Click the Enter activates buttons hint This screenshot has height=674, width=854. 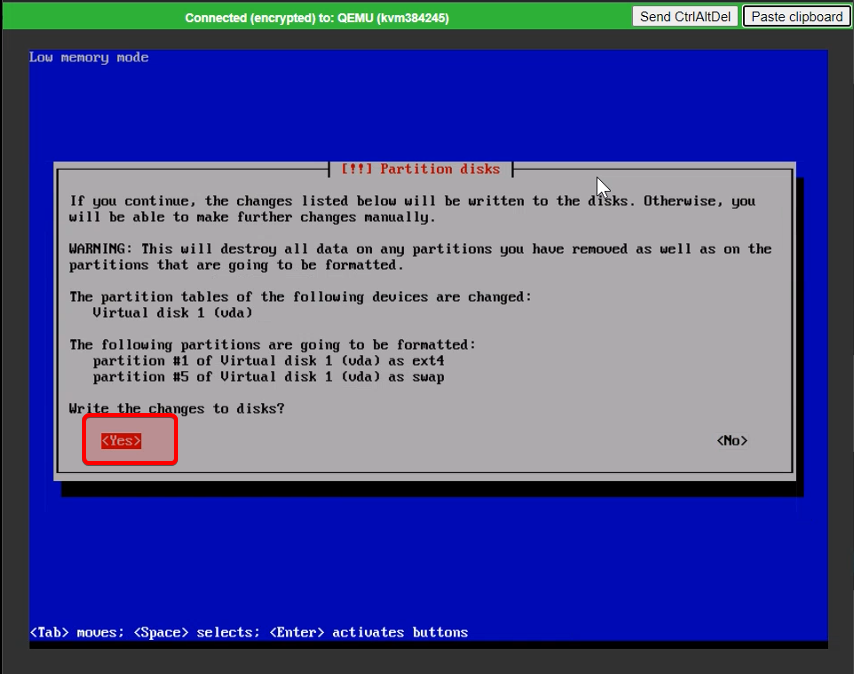click(368, 632)
